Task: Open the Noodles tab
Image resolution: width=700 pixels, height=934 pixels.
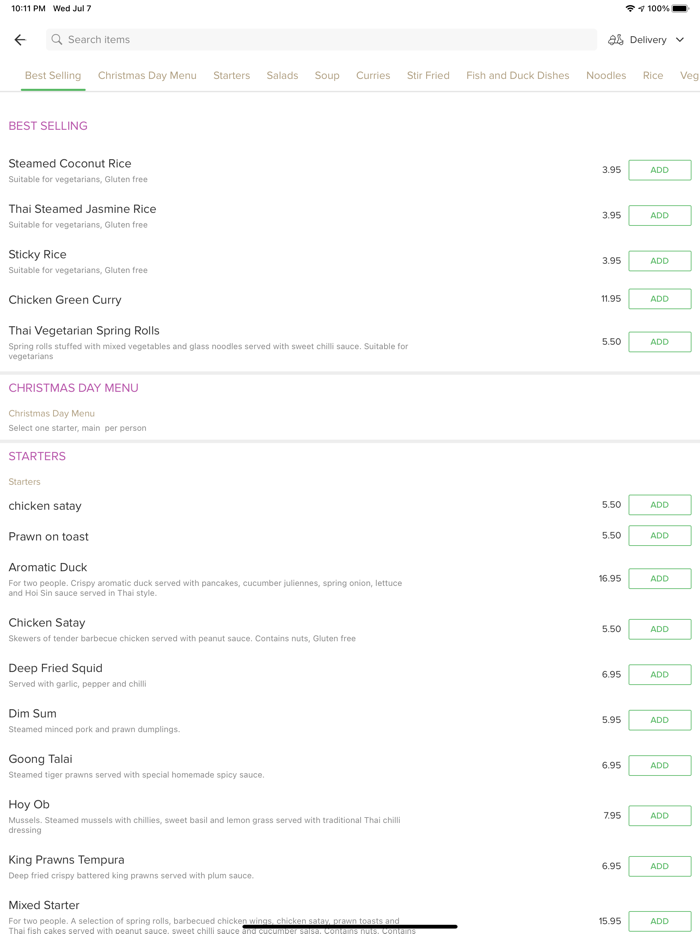Action: coord(606,76)
